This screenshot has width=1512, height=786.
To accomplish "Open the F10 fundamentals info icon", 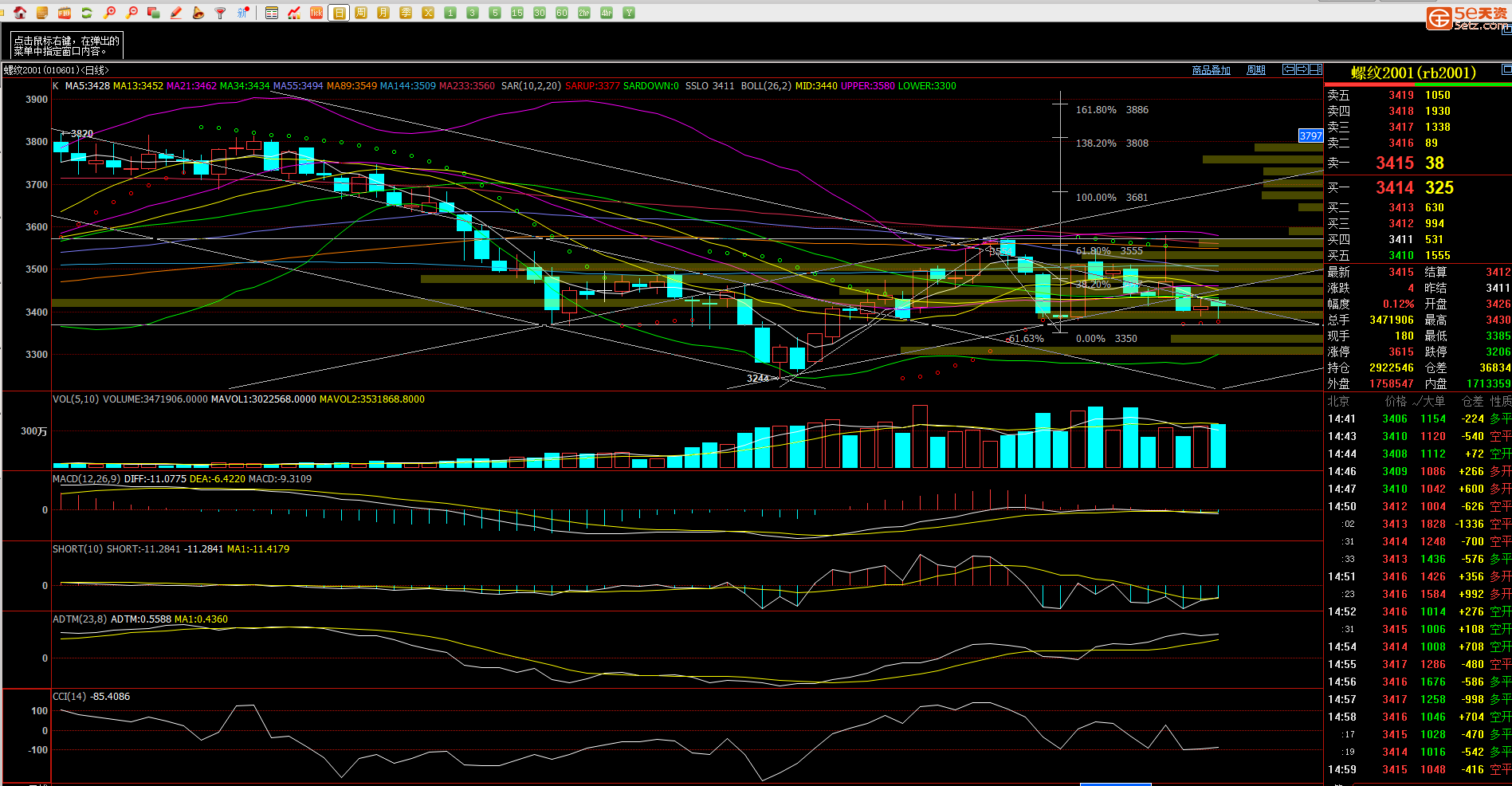I will point(65,13).
